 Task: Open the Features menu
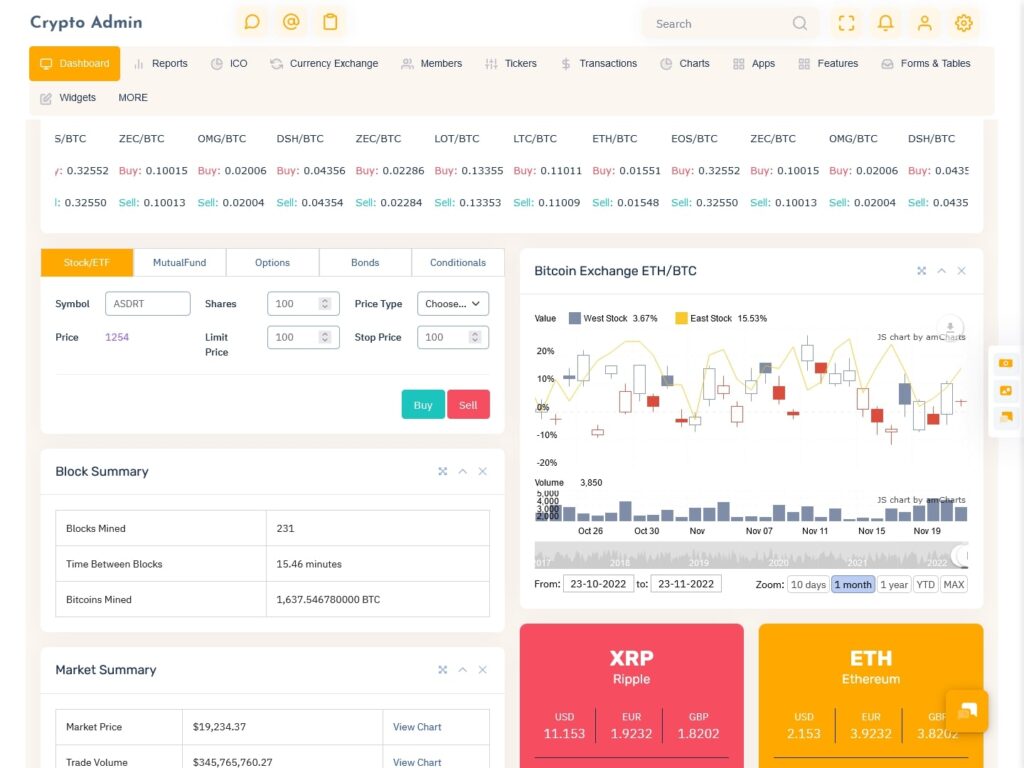click(828, 63)
